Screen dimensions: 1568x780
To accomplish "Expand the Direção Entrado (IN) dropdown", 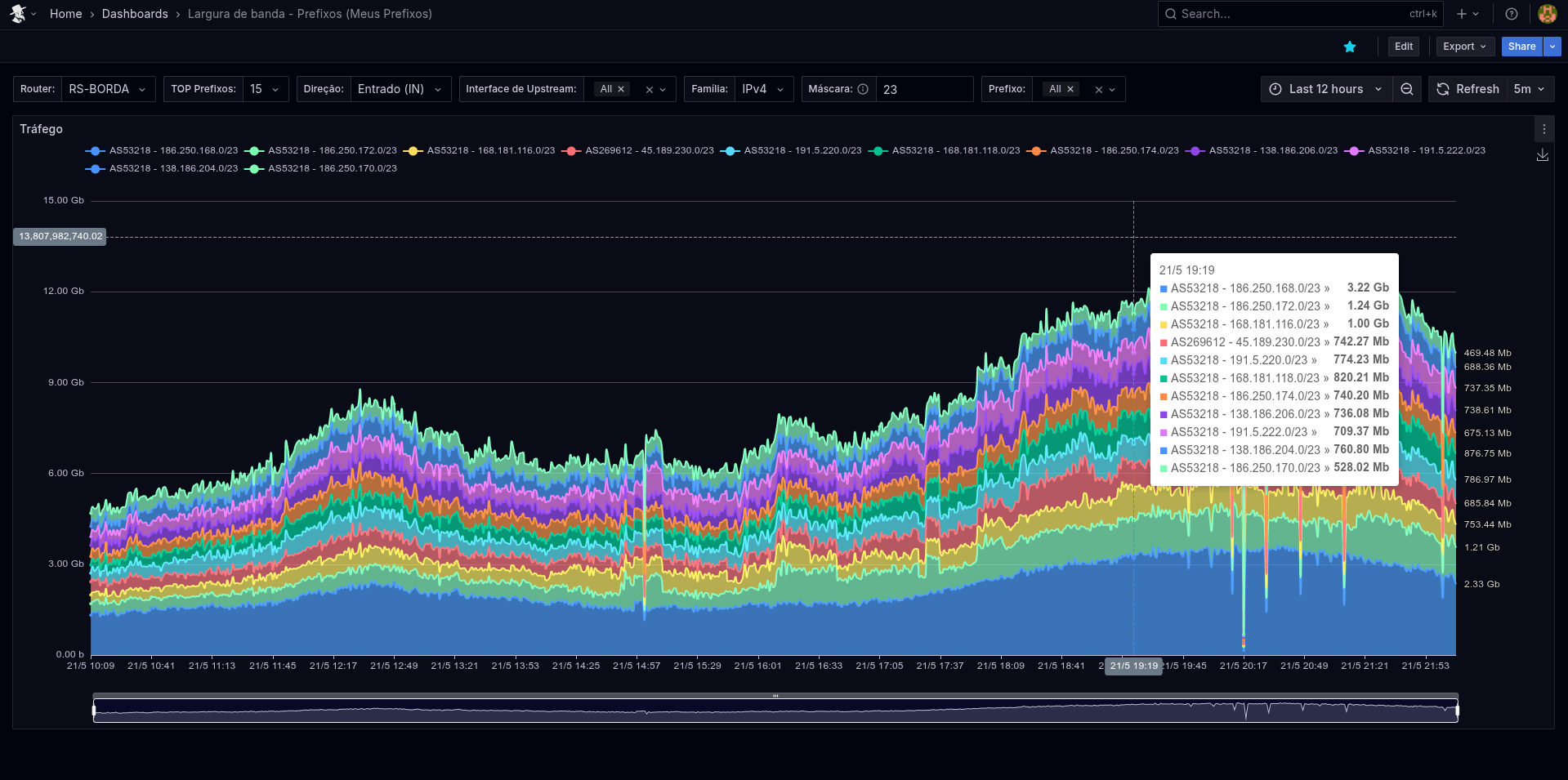I will (399, 89).
